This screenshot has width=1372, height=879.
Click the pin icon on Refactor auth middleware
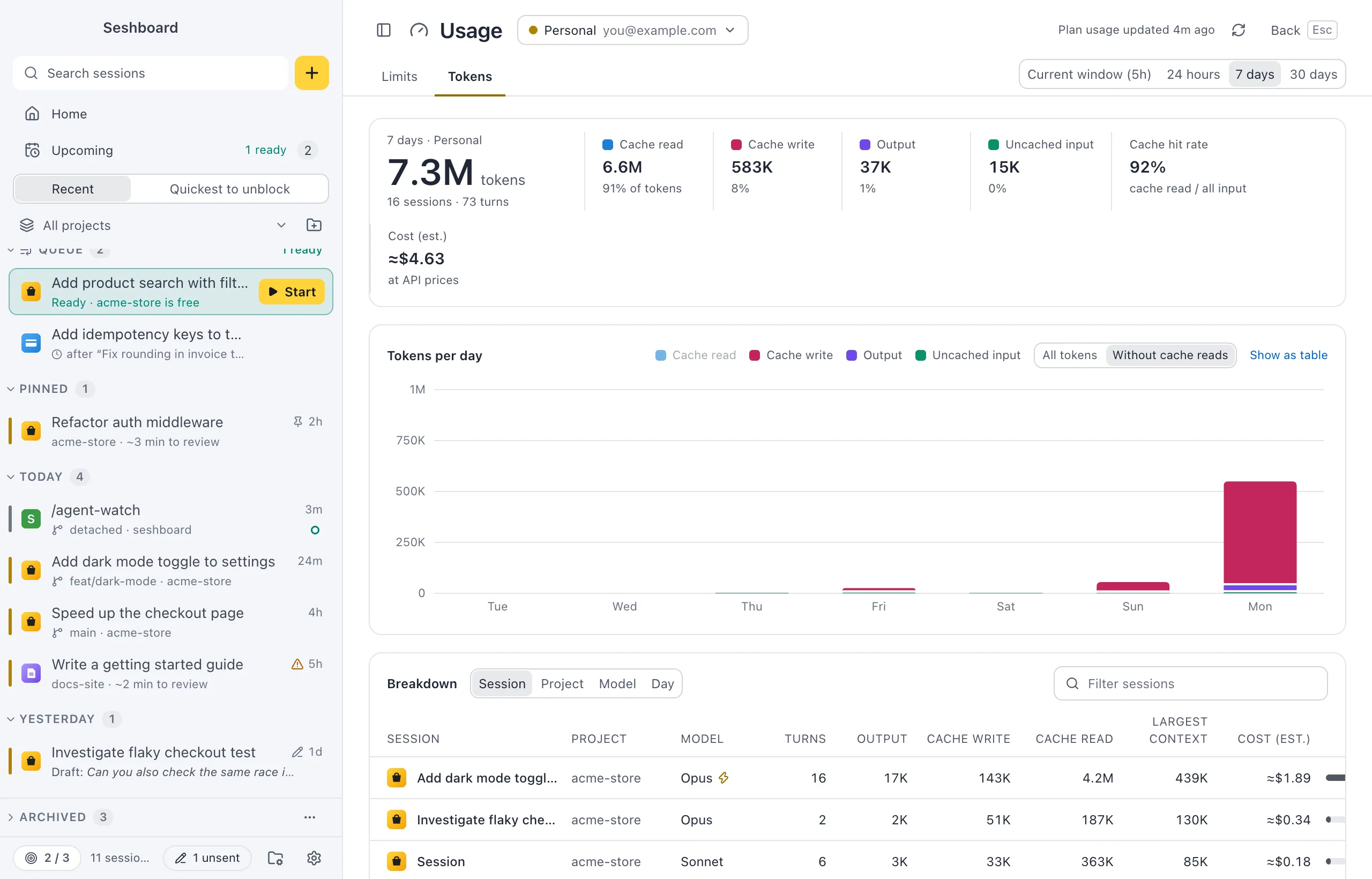297,422
